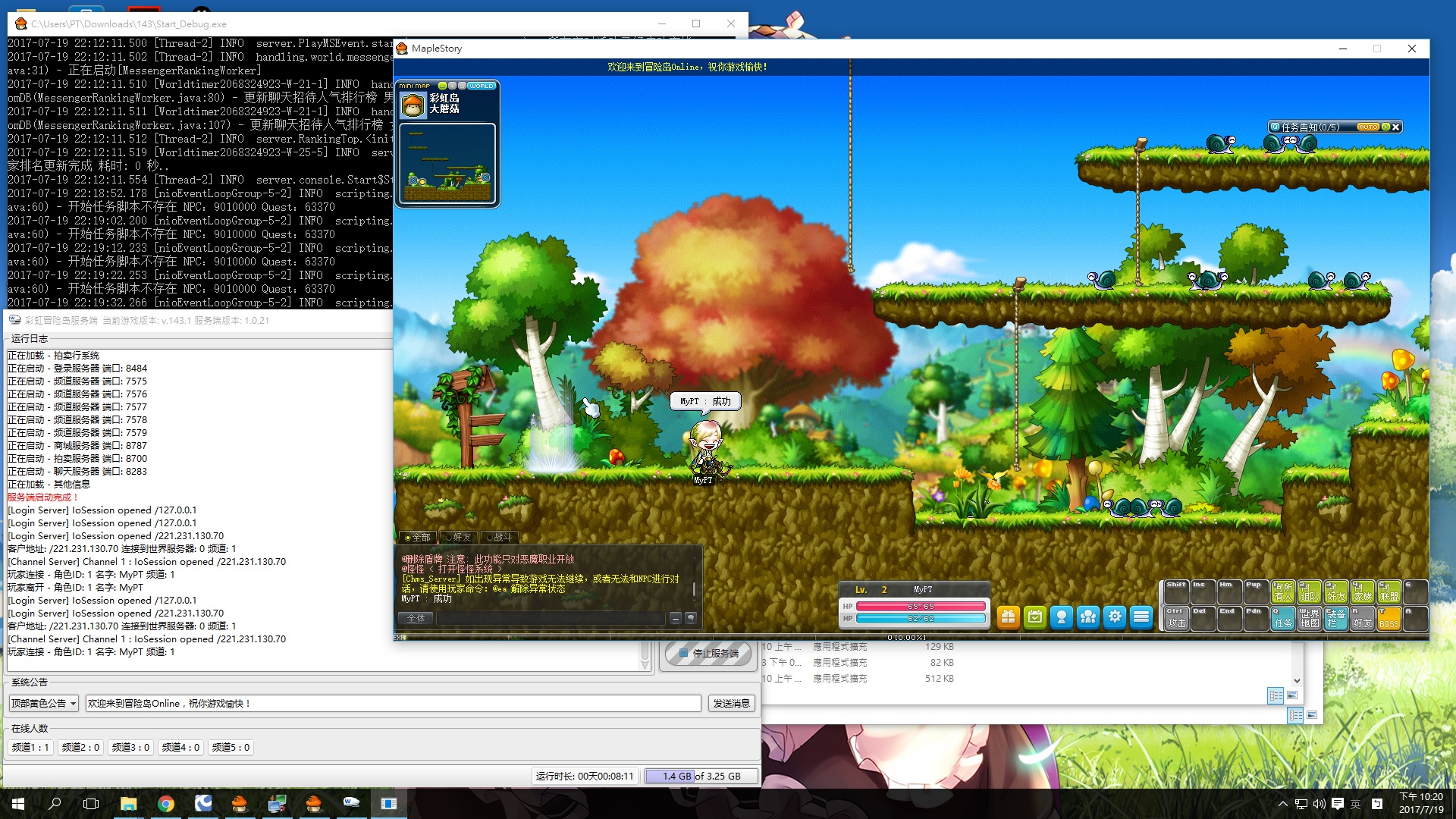Click the 运行时长 uptime status text
The image size is (1456, 819).
tap(584, 776)
